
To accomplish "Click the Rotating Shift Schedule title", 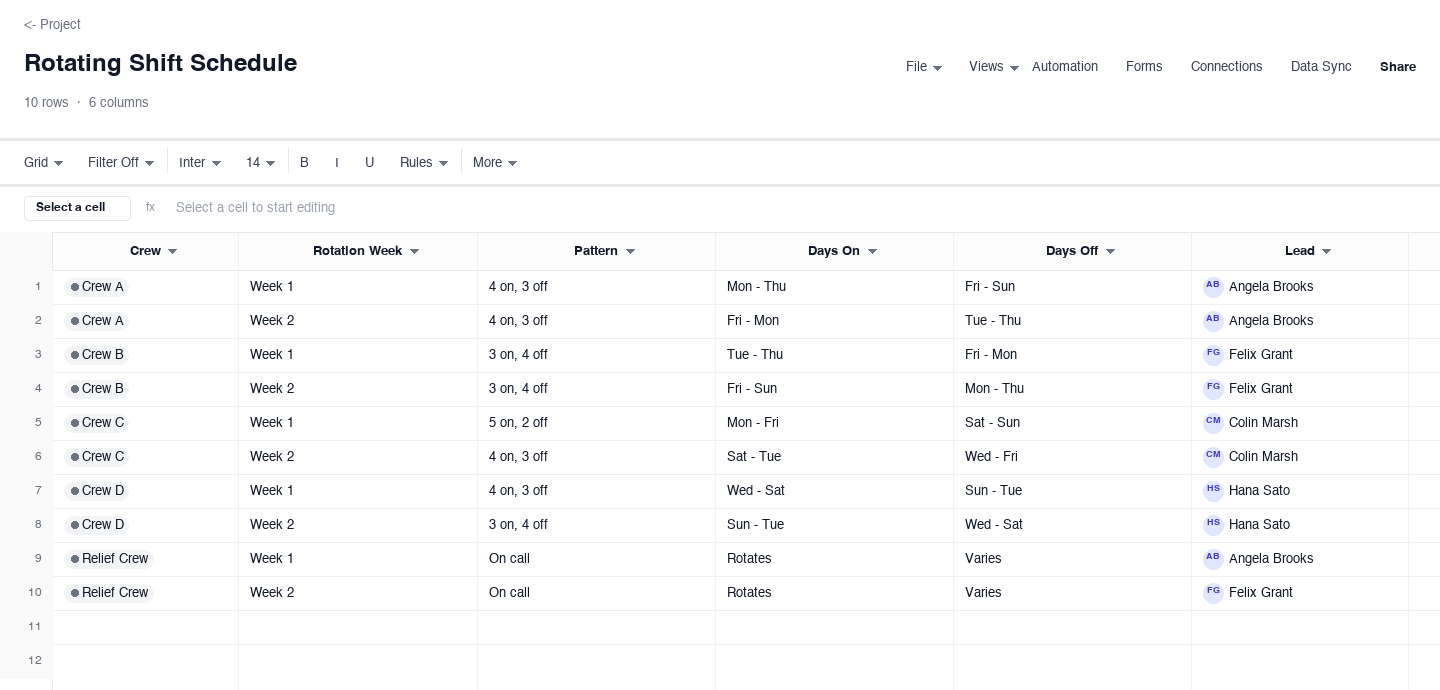I will click(x=160, y=63).
